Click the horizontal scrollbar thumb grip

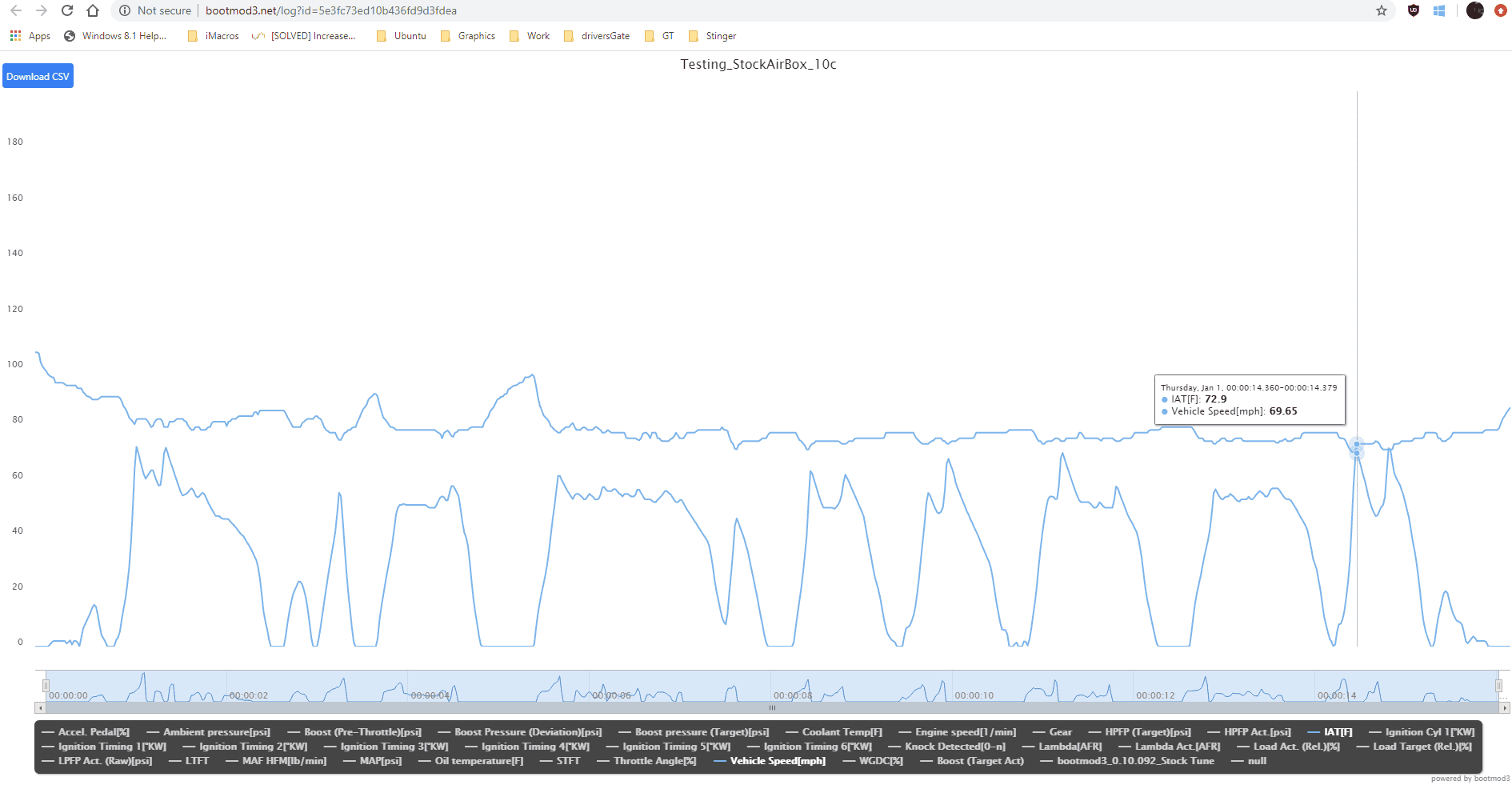(772, 707)
